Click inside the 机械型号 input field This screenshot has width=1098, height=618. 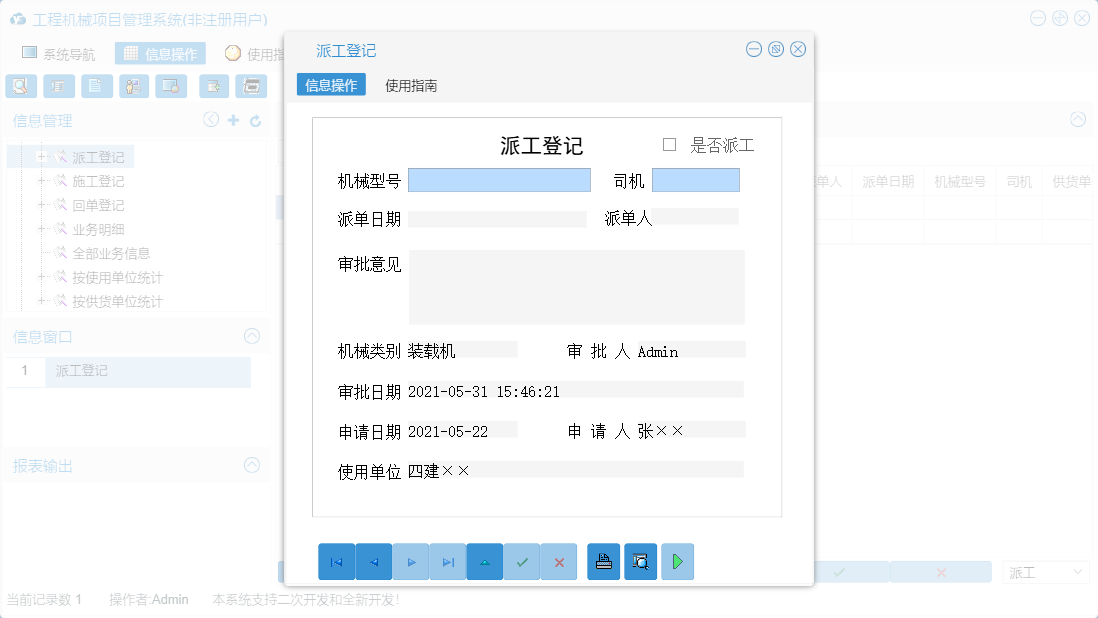coord(498,179)
